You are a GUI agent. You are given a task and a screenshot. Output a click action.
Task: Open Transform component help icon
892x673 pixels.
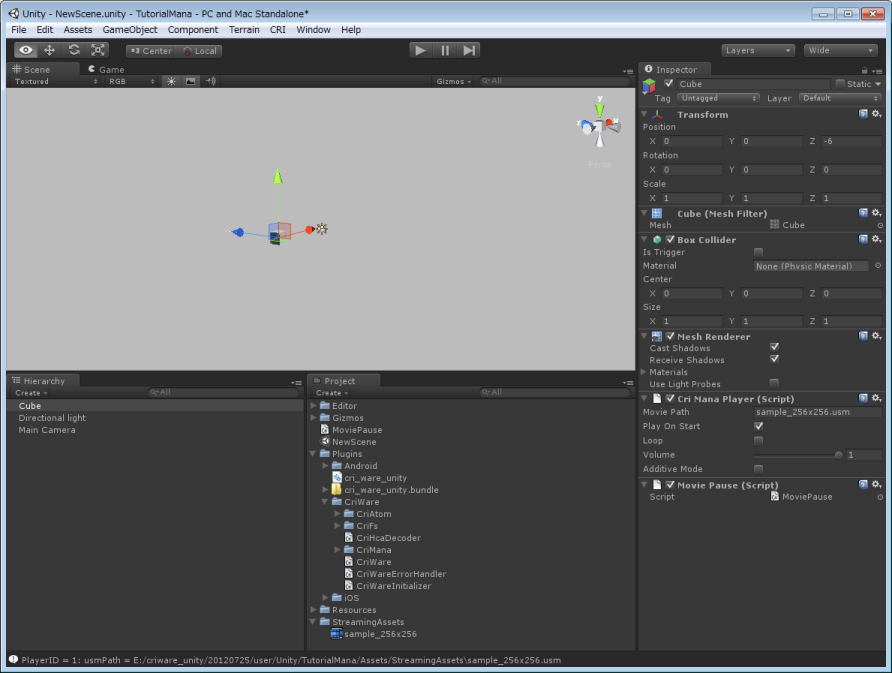(863, 114)
